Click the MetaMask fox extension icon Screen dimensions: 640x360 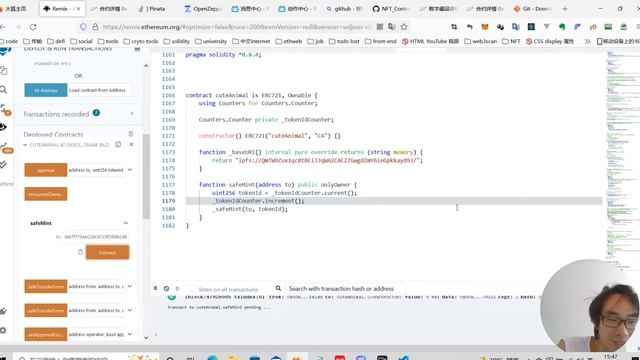(x=485, y=27)
